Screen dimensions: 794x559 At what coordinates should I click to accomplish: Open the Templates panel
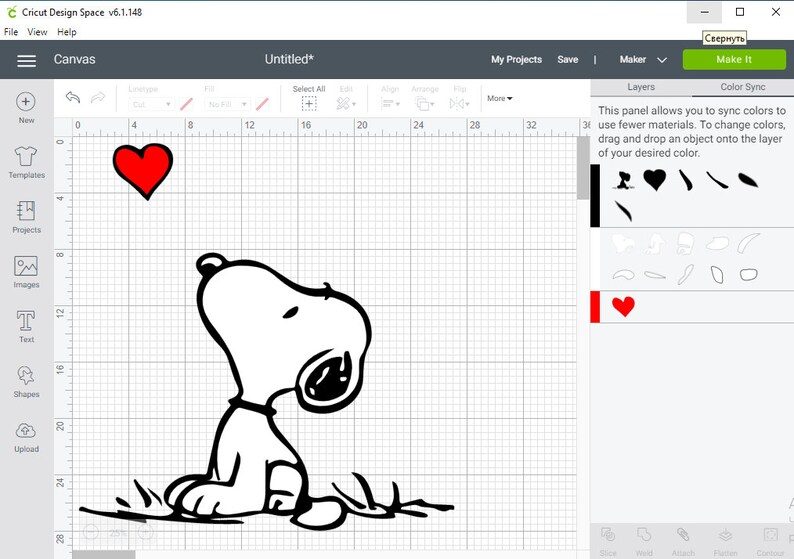[x=26, y=162]
